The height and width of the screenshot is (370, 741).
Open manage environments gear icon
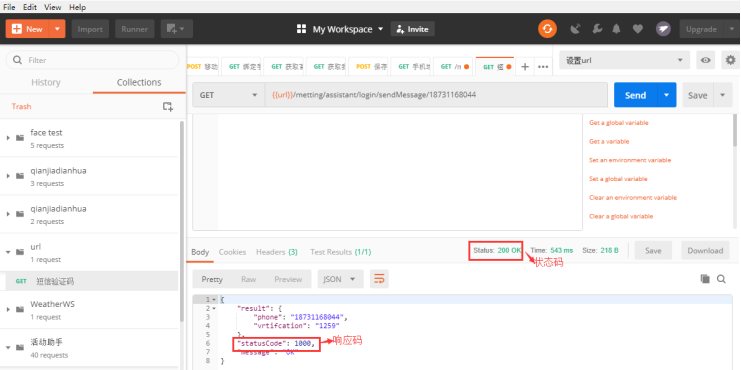click(731, 60)
